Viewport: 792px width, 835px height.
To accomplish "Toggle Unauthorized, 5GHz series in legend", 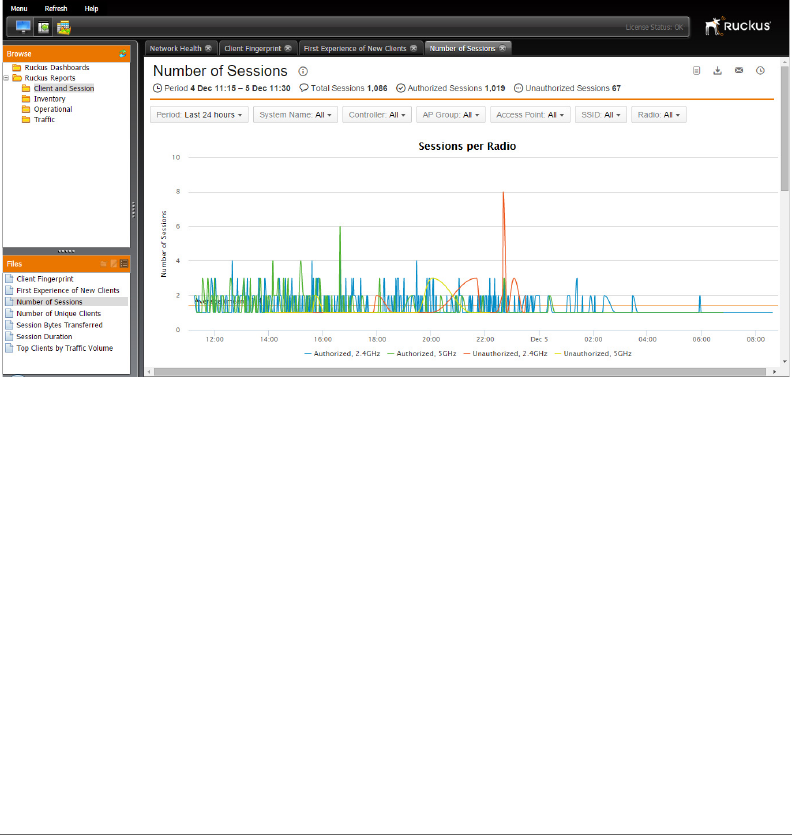I will click(x=593, y=354).
